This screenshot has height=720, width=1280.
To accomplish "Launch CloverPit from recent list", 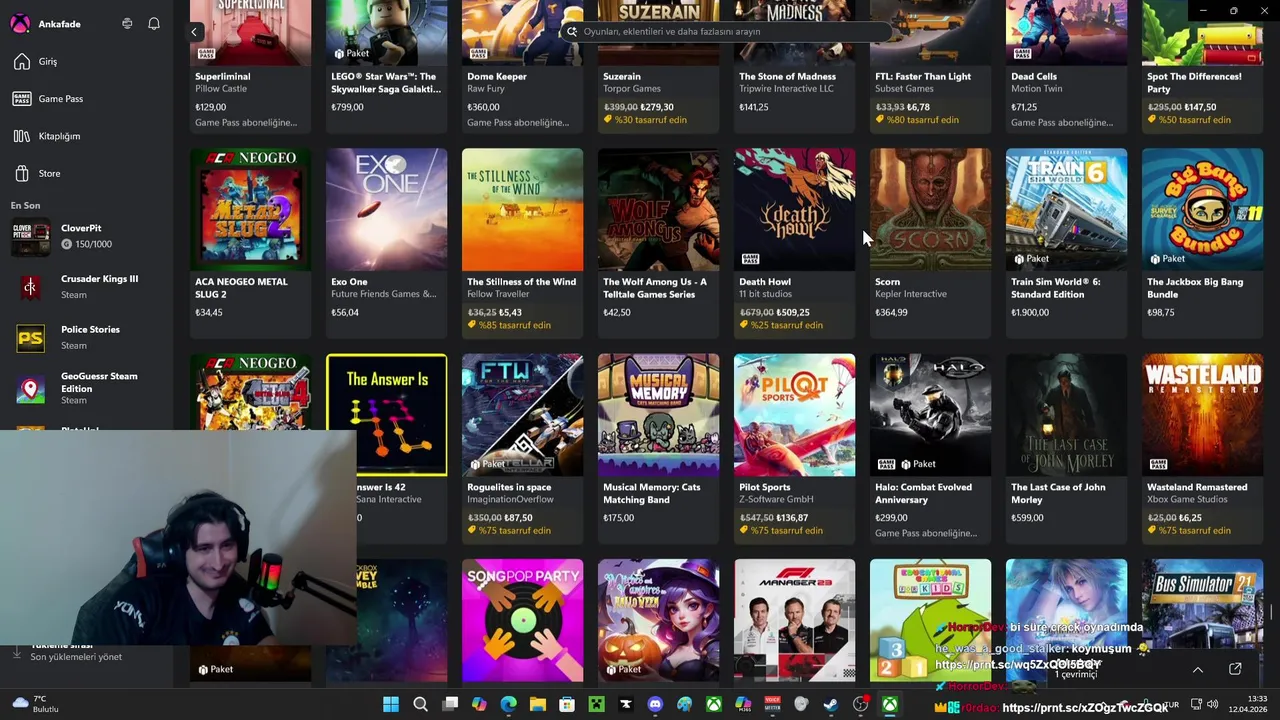I will coord(86,236).
